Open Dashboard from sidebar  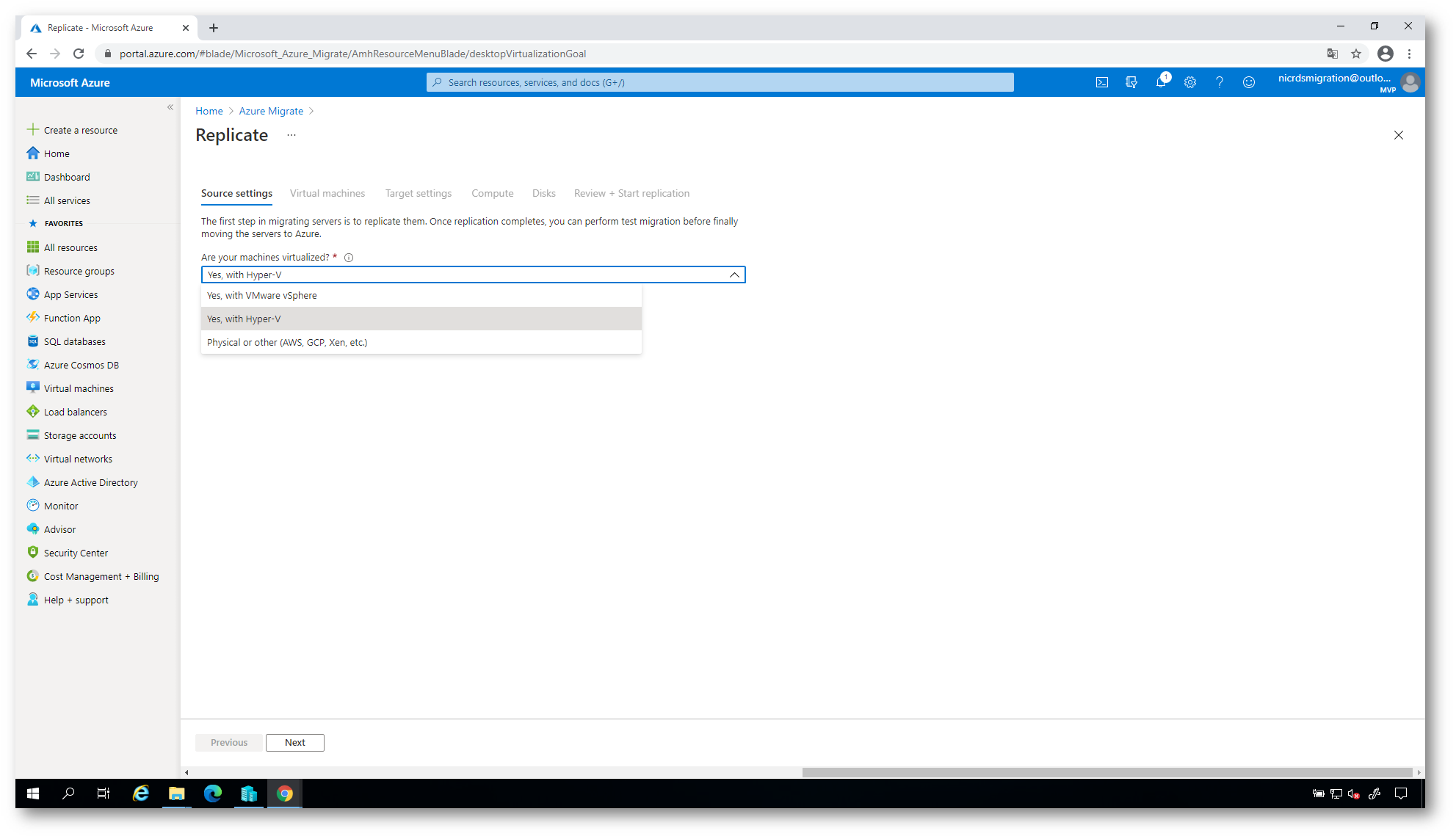point(58,177)
